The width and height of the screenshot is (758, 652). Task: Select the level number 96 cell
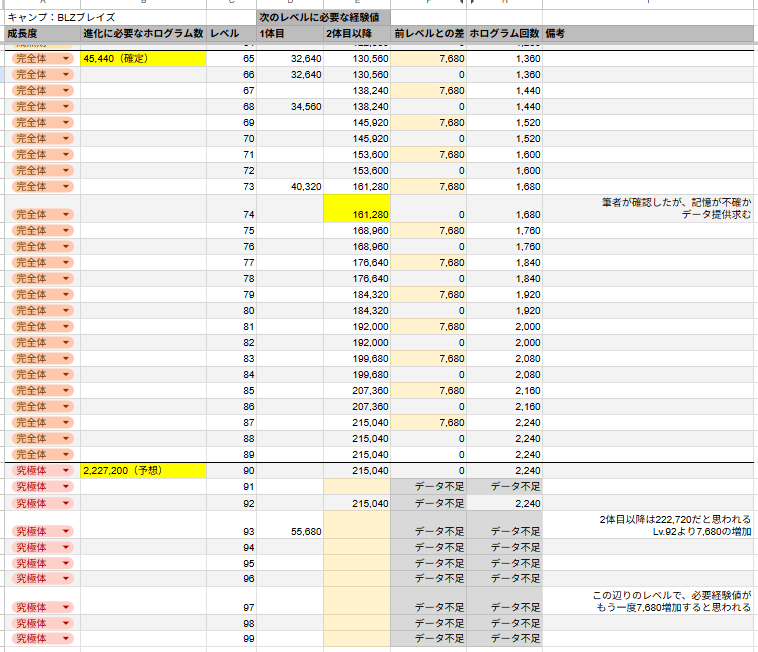tap(232, 579)
